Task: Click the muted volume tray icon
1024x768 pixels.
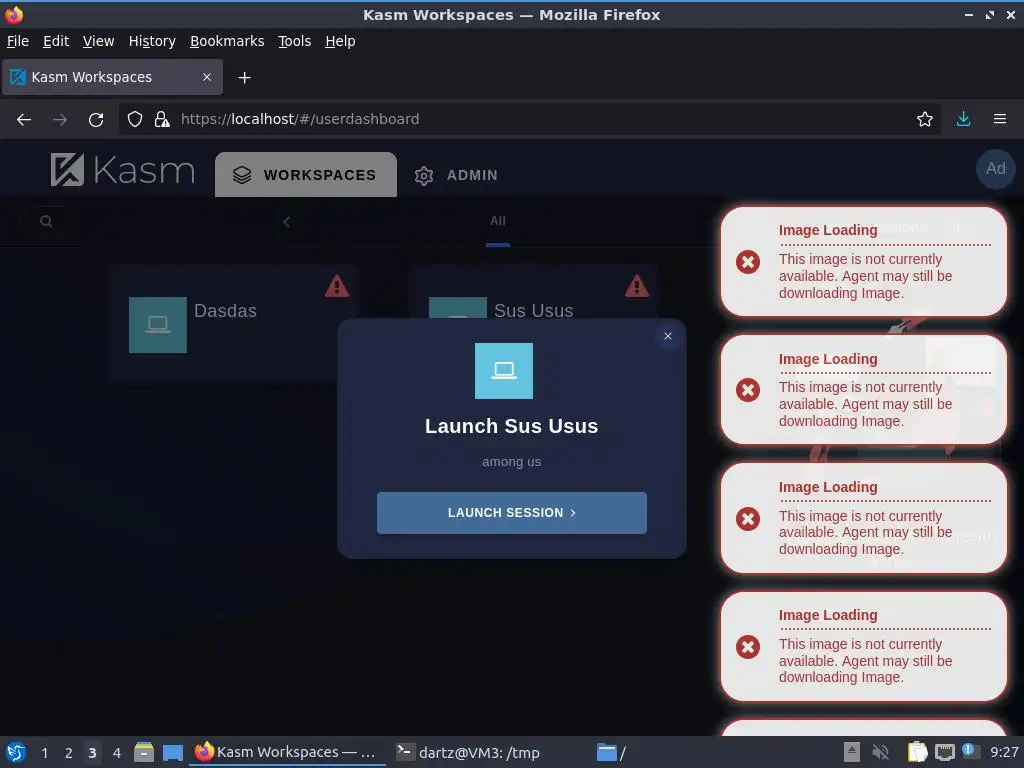Action: coord(880,752)
